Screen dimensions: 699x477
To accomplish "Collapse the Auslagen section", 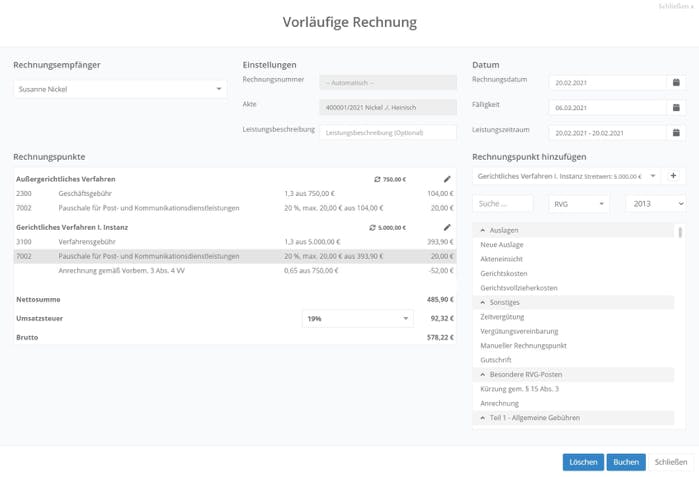I will tap(483, 230).
